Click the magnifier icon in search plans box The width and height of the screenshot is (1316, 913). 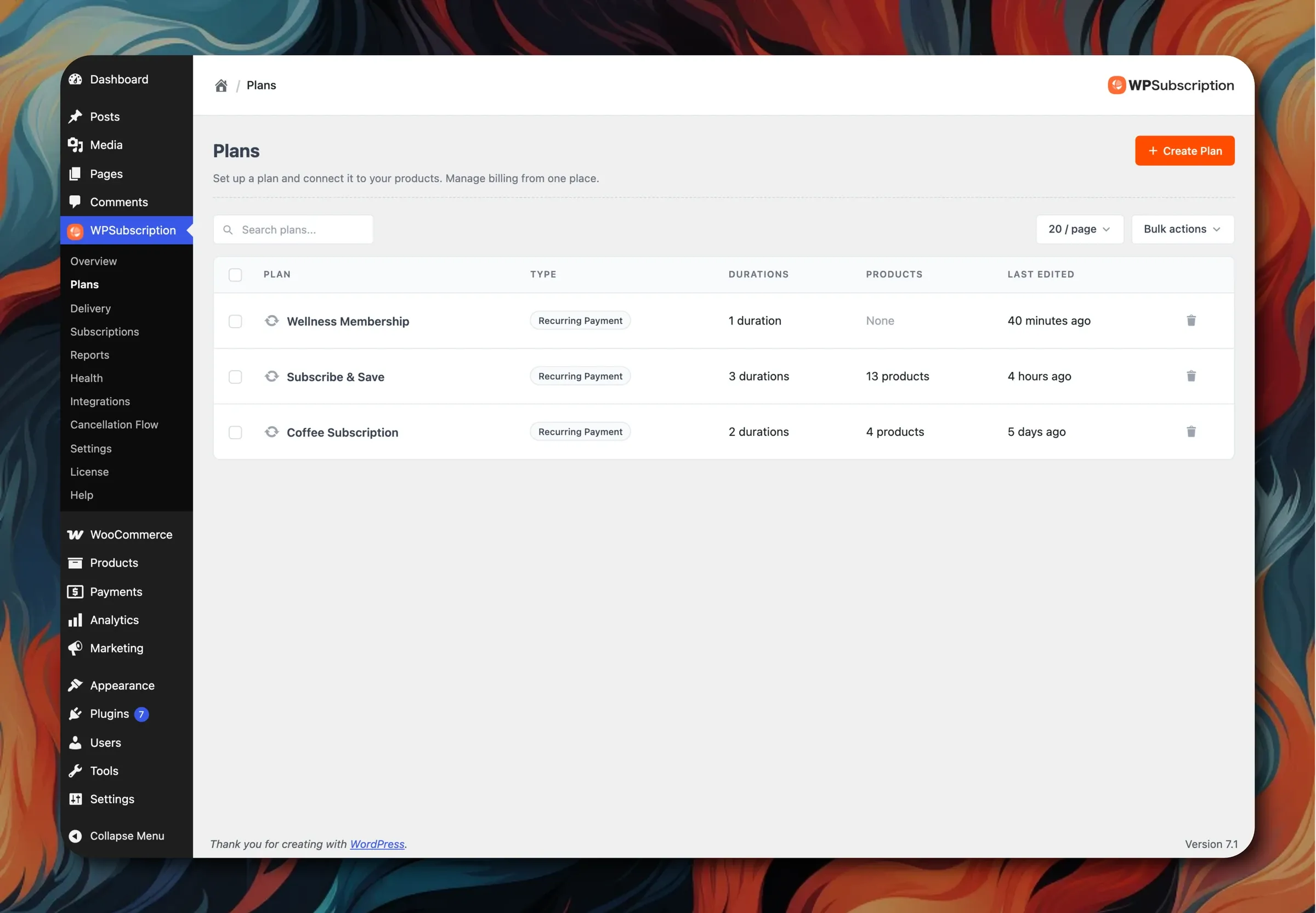(x=228, y=229)
